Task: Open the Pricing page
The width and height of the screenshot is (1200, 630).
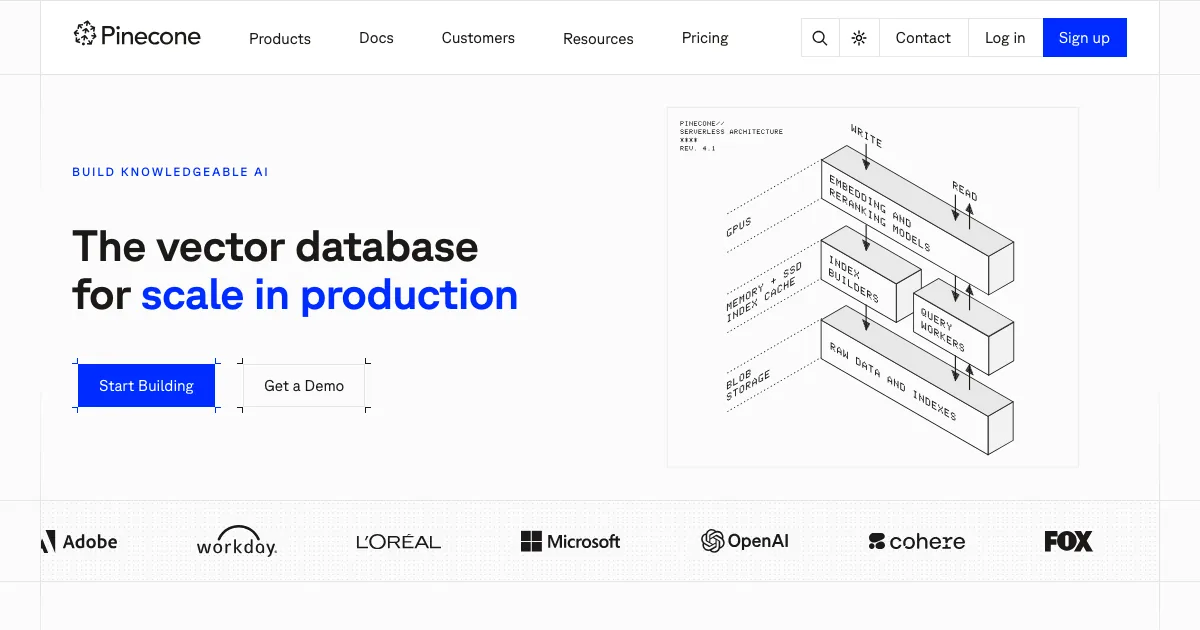Action: coord(705,38)
